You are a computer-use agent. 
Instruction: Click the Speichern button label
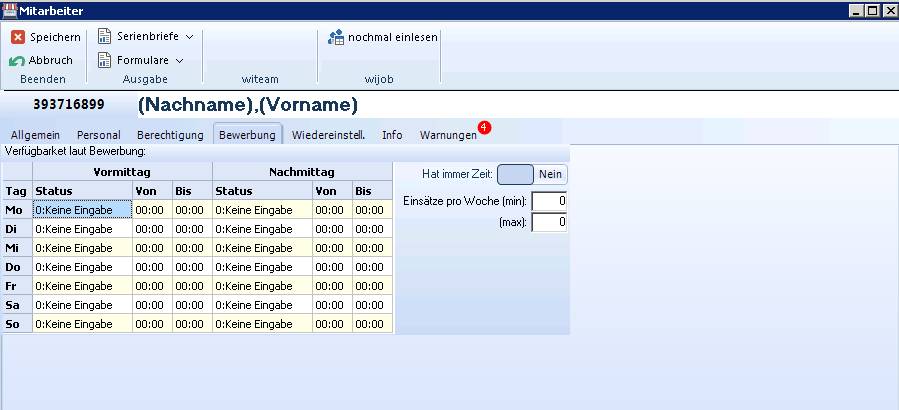click(55, 37)
